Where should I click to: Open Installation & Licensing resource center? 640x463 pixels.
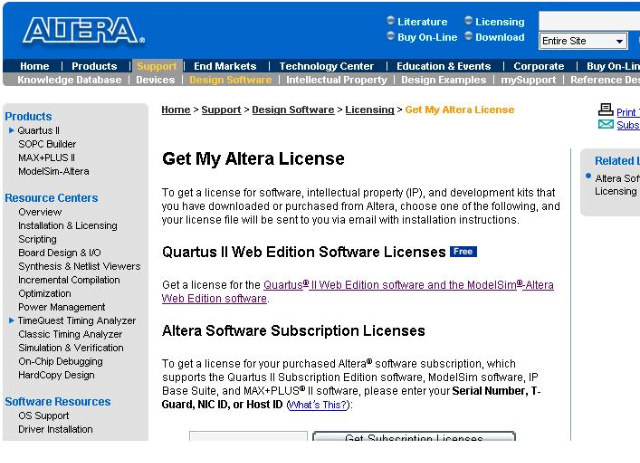(x=68, y=225)
